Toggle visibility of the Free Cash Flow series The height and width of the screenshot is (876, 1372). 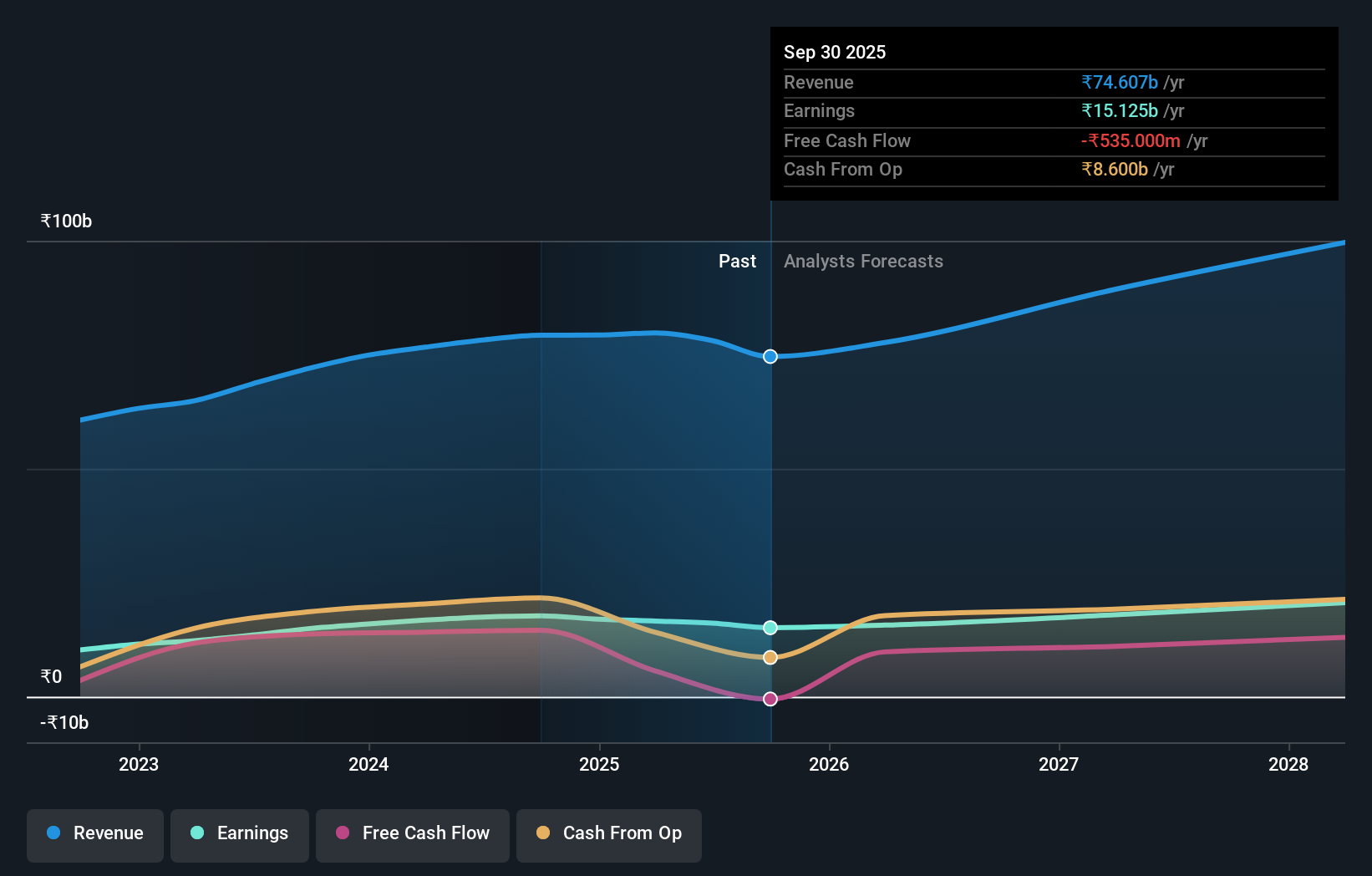412,833
